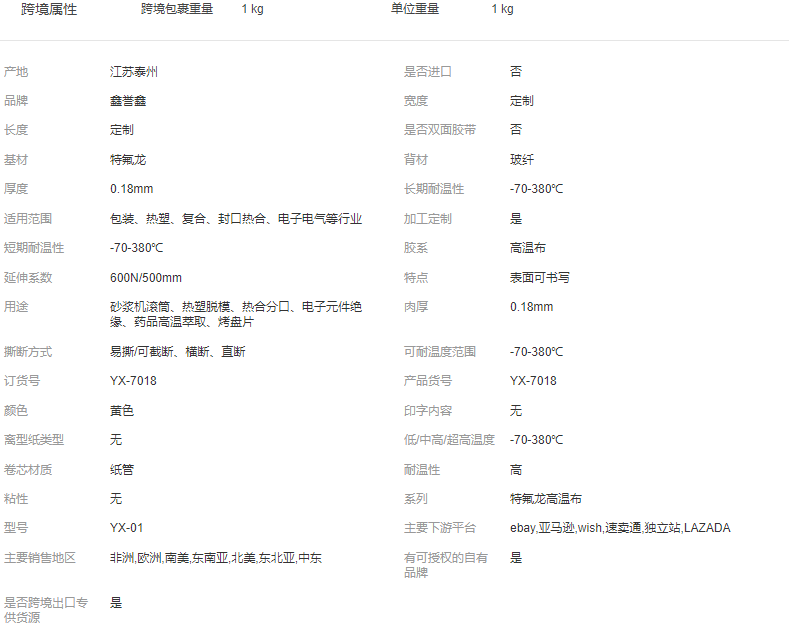Click the 是 value beside 是否跨境出口专供货源
This screenshot has height=630, width=789.
pos(116,603)
